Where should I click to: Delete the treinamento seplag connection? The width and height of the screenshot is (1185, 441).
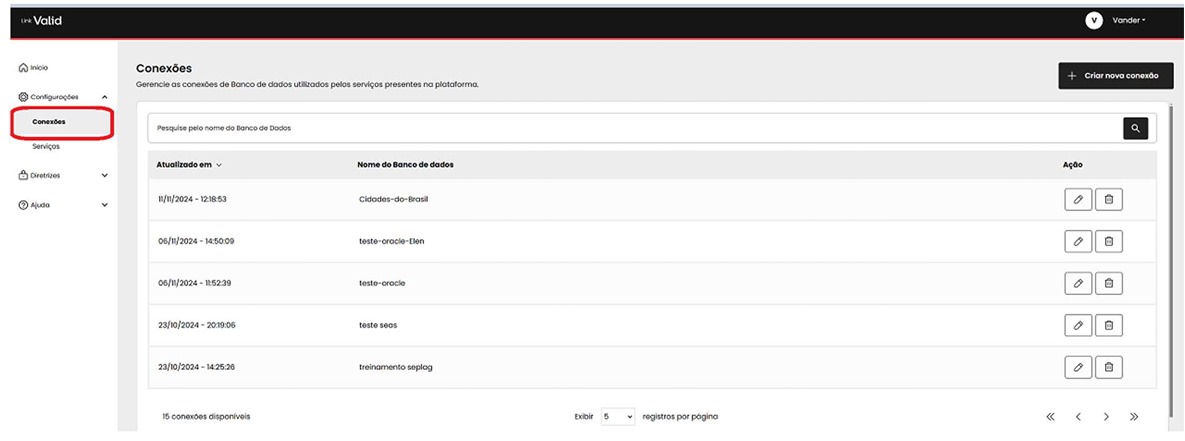(1108, 367)
